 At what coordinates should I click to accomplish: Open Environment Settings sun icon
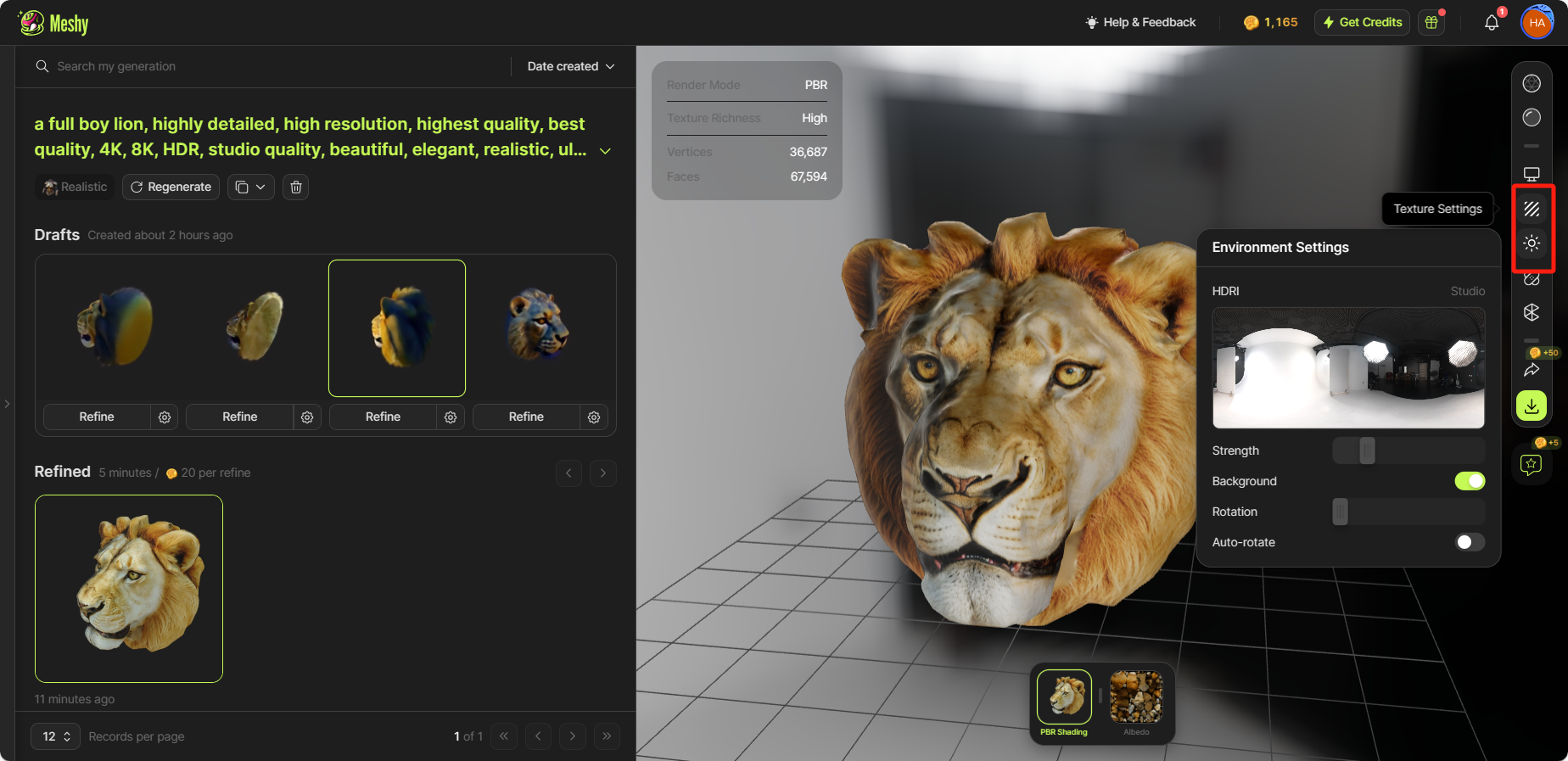pos(1532,243)
